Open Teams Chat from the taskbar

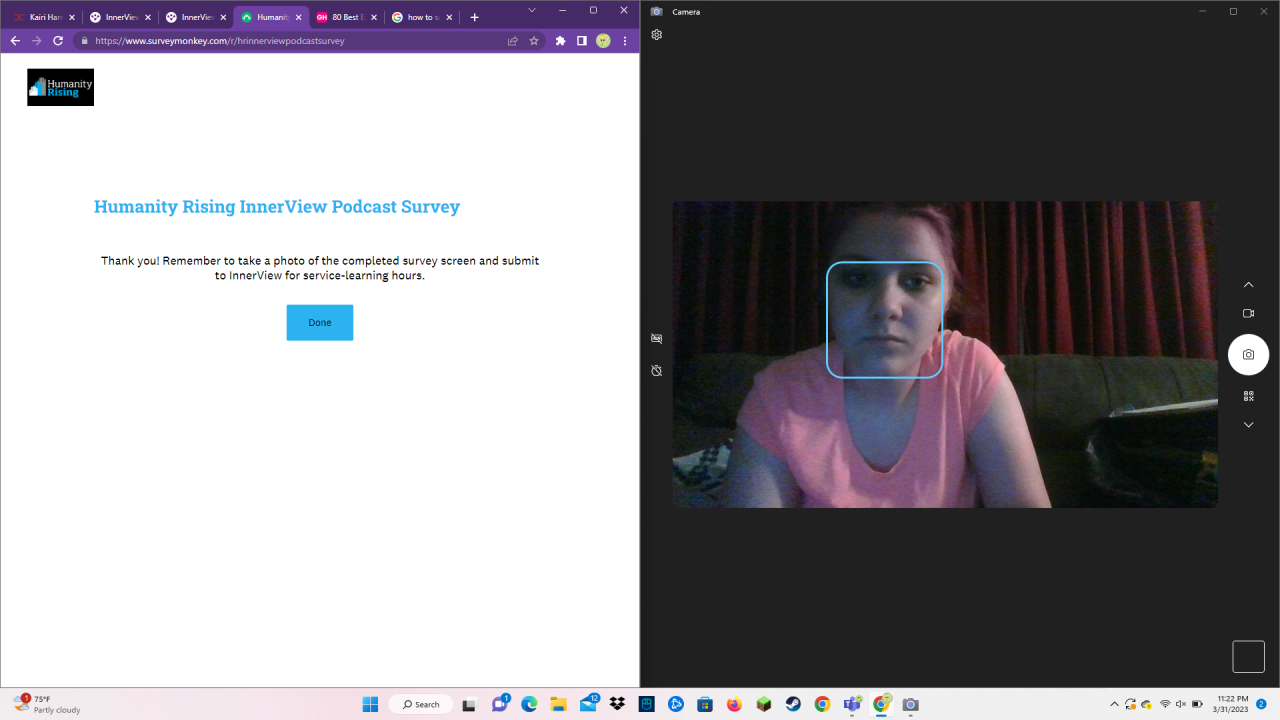(499, 704)
